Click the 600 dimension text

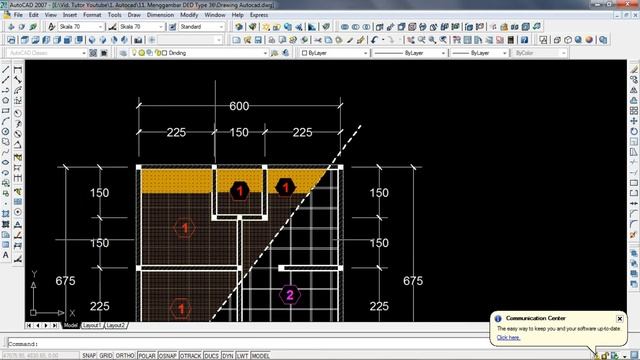(239, 106)
